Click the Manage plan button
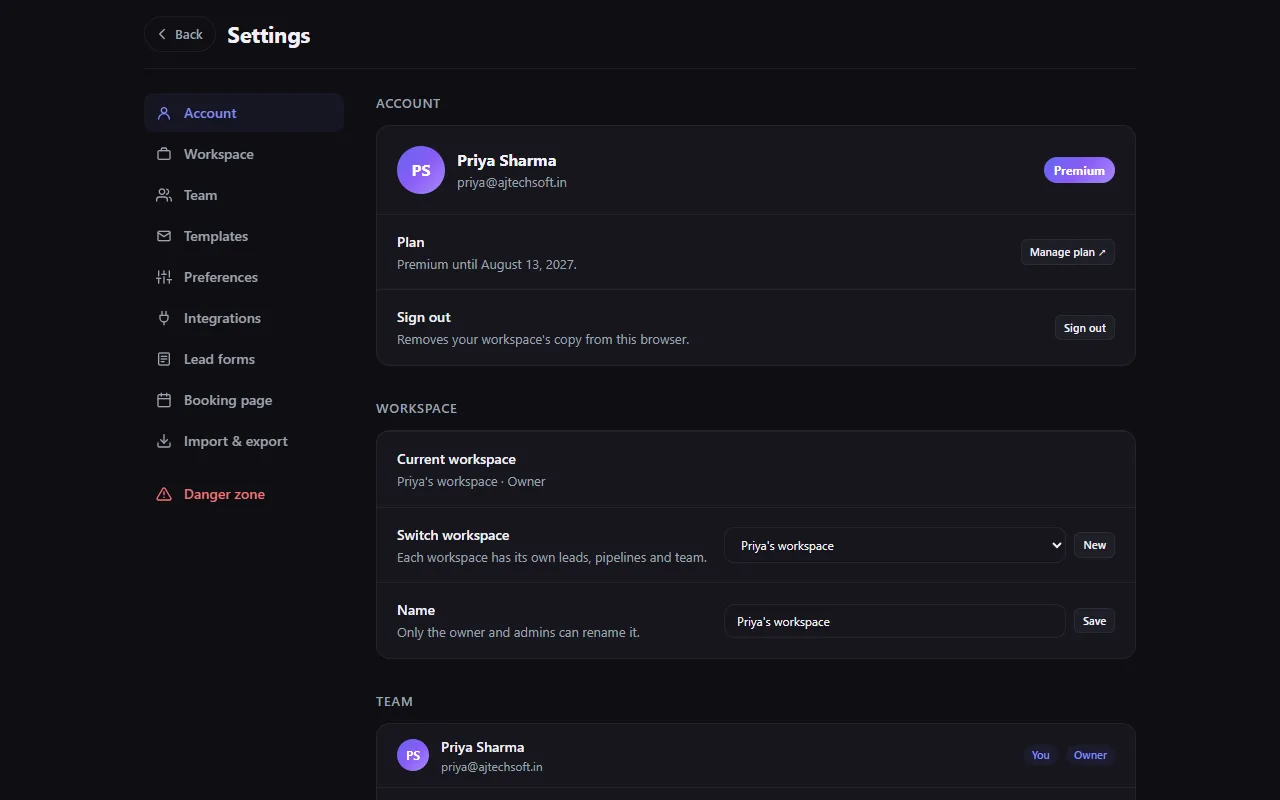 tap(1067, 252)
